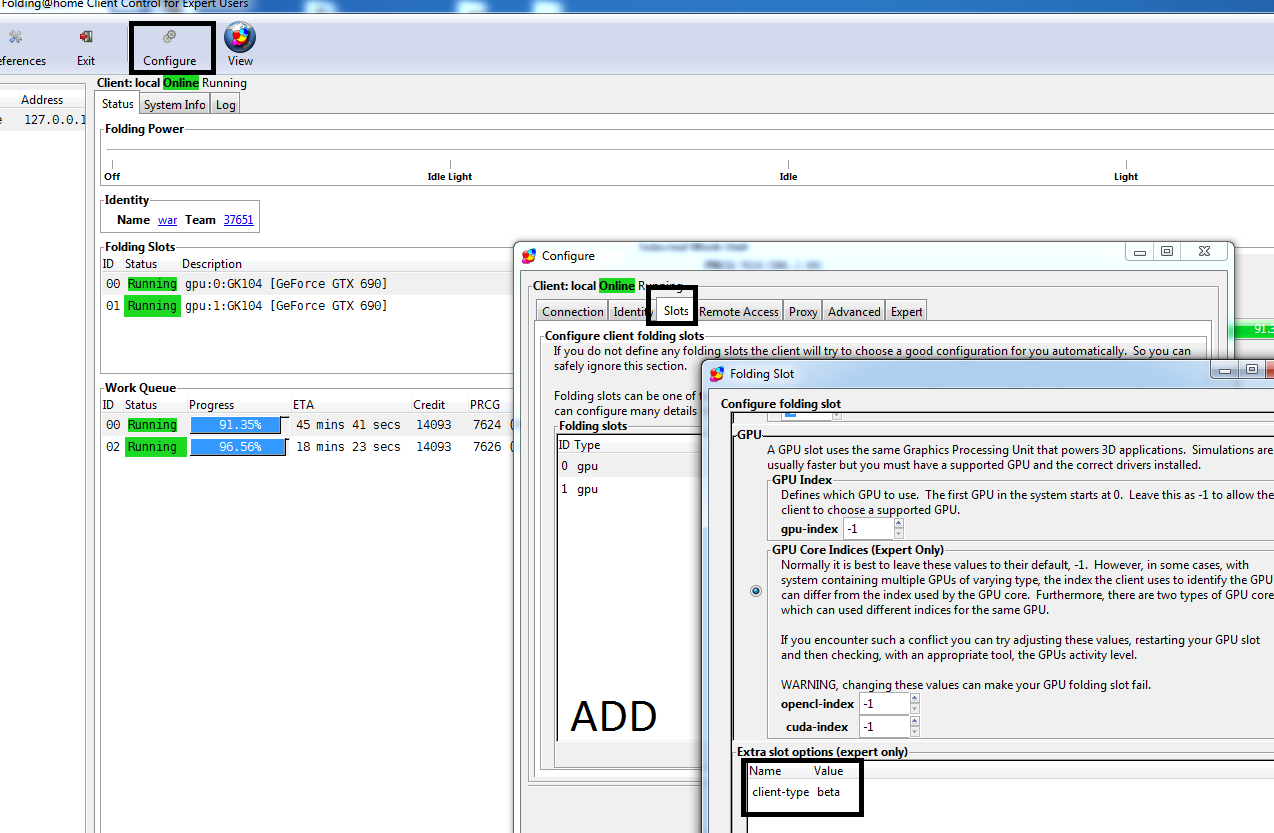Open the team link 37651
This screenshot has width=1274, height=833.
[x=238, y=220]
